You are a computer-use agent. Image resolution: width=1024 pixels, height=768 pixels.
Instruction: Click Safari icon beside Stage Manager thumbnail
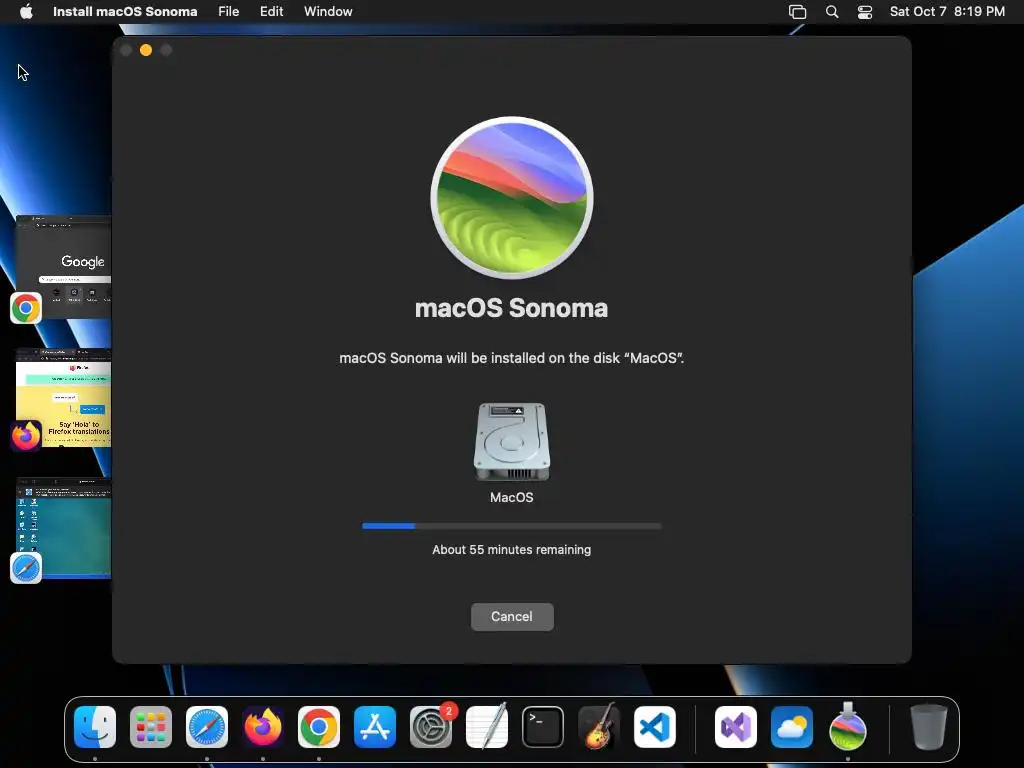[26, 568]
